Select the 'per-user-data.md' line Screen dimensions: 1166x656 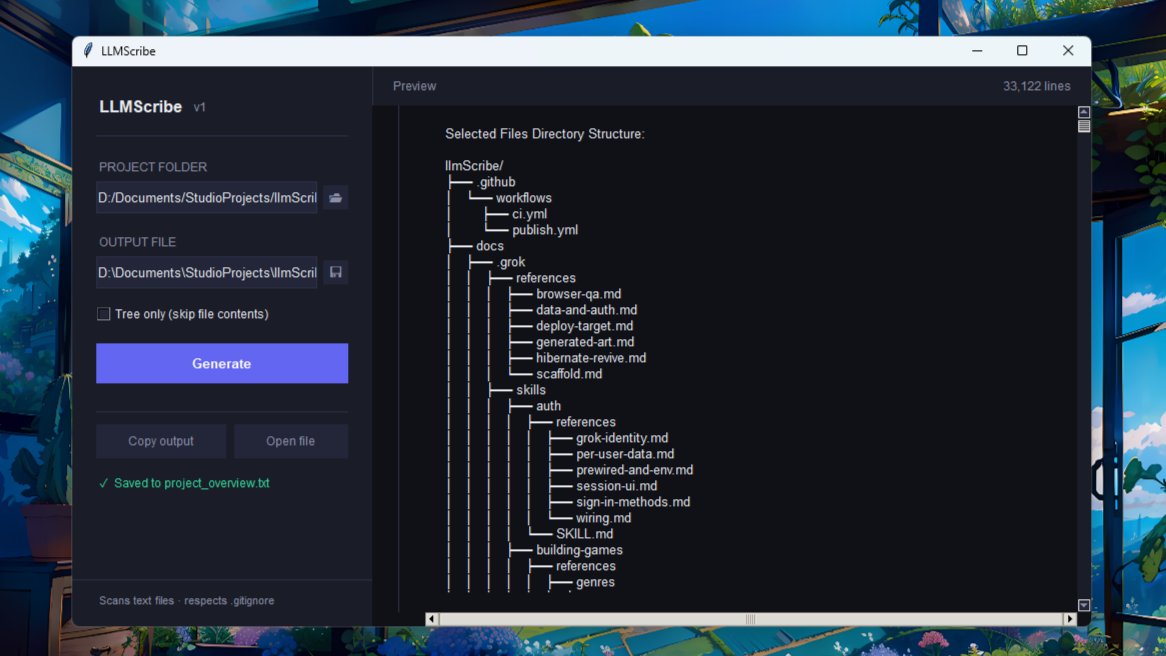625,454
